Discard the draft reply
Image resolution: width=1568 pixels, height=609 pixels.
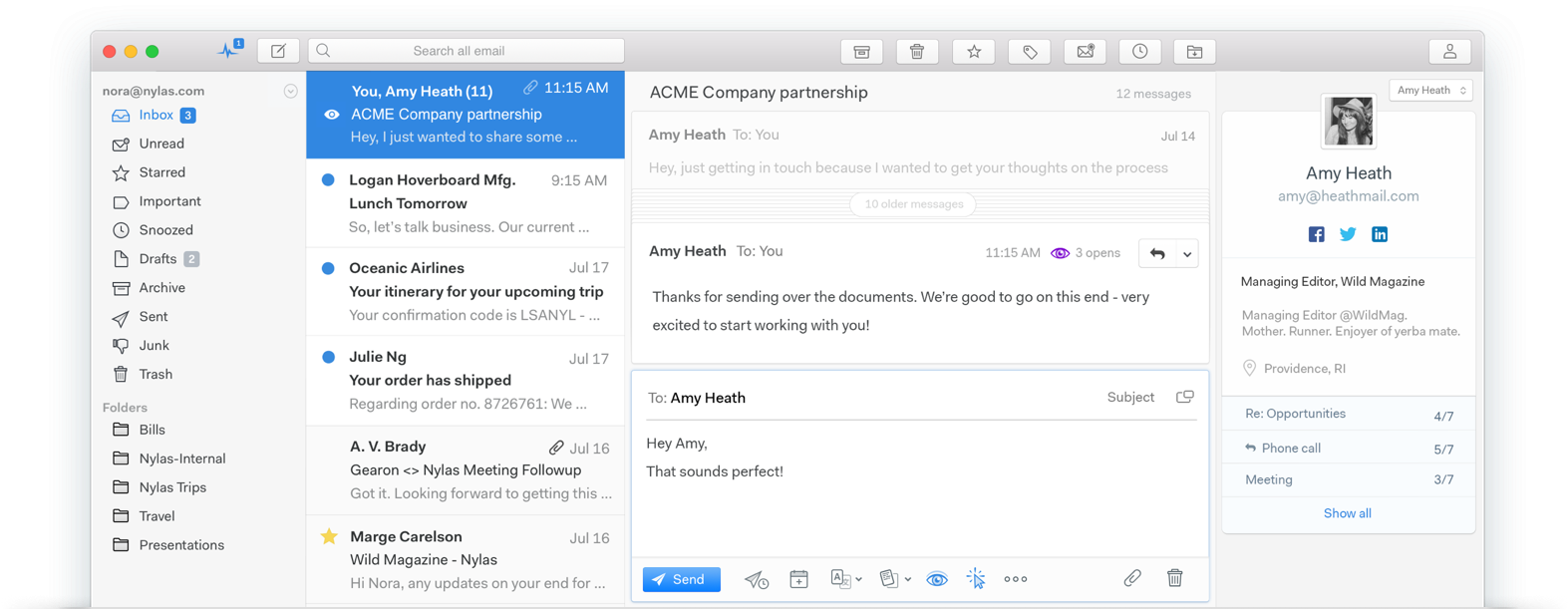coord(1175,578)
